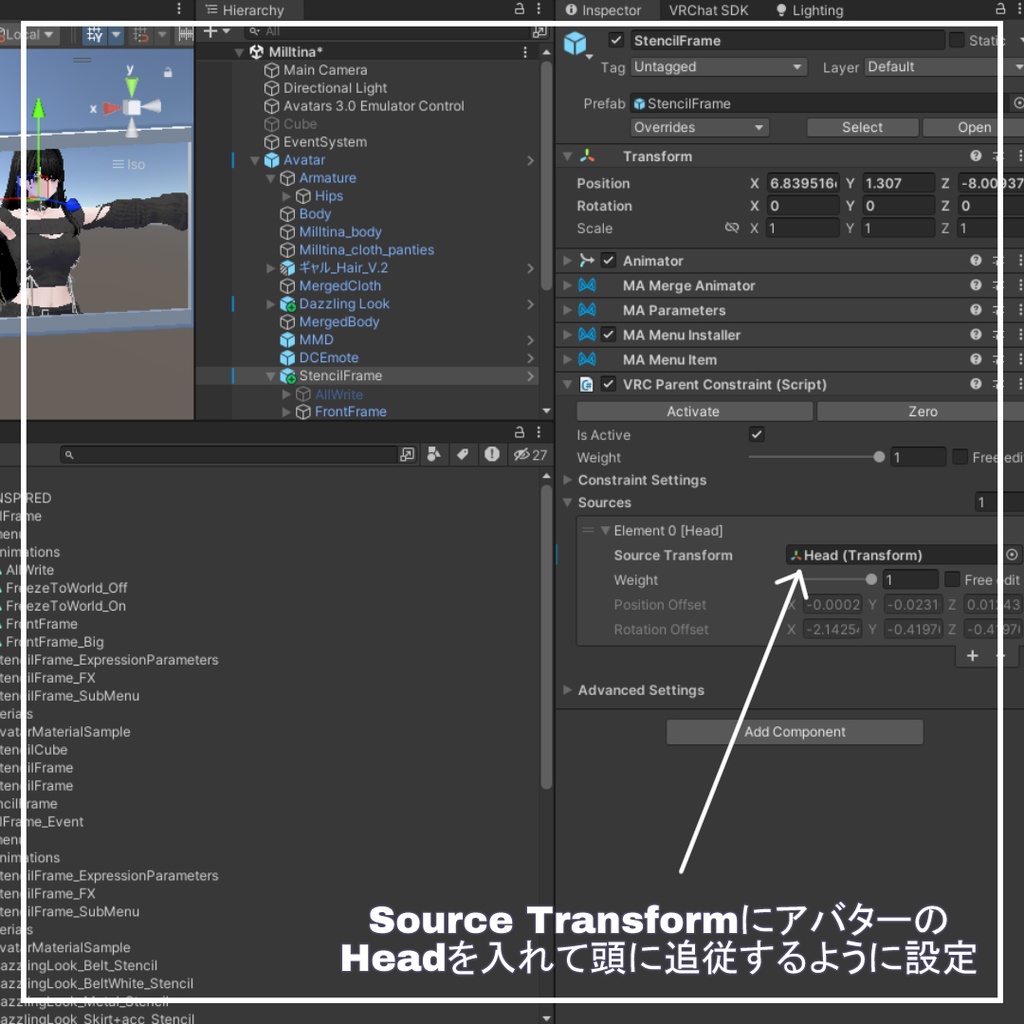Viewport: 1024px width, 1024px height.
Task: Toggle the Animator enabled checkbox
Action: (x=608, y=261)
